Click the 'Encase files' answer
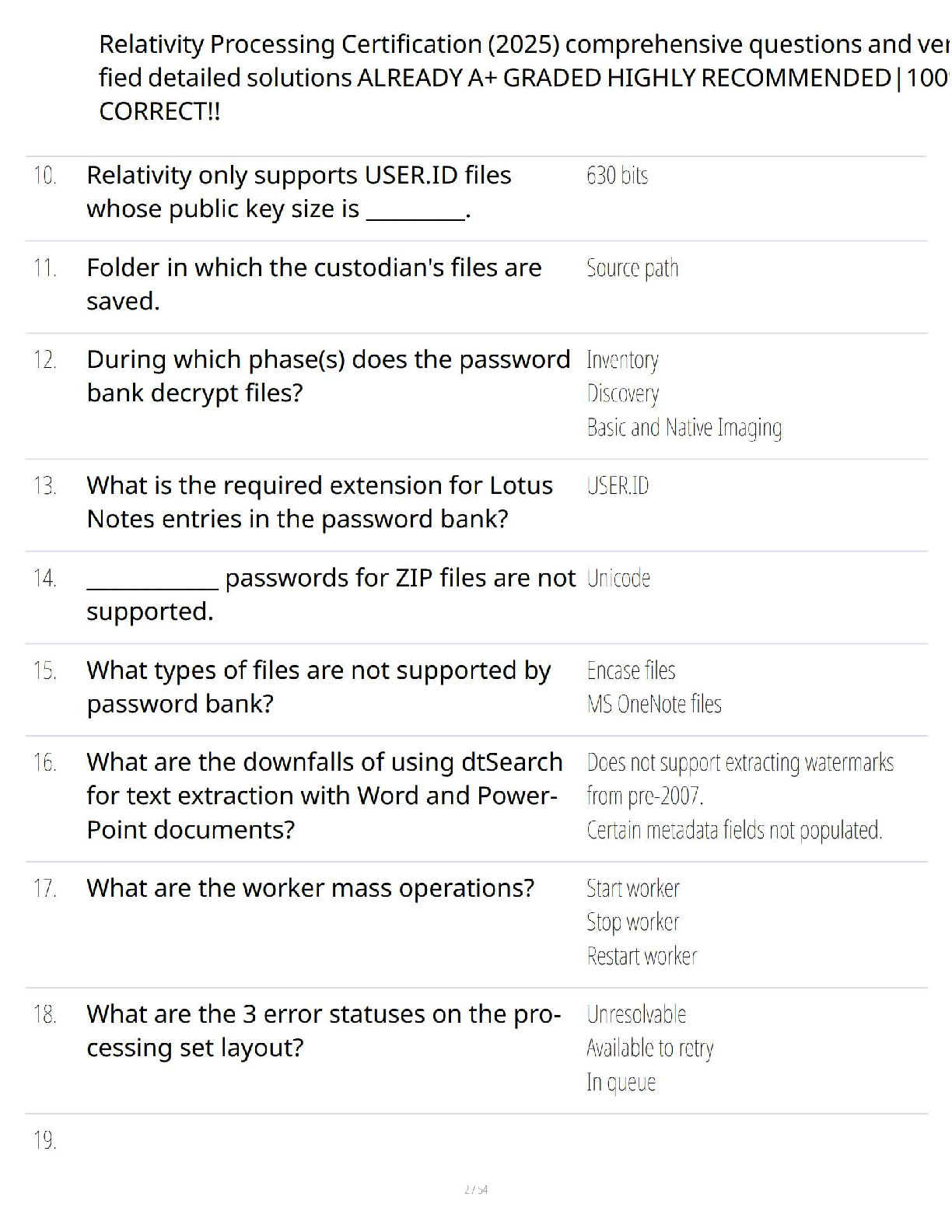This screenshot has height=1232, width=952. tap(631, 670)
